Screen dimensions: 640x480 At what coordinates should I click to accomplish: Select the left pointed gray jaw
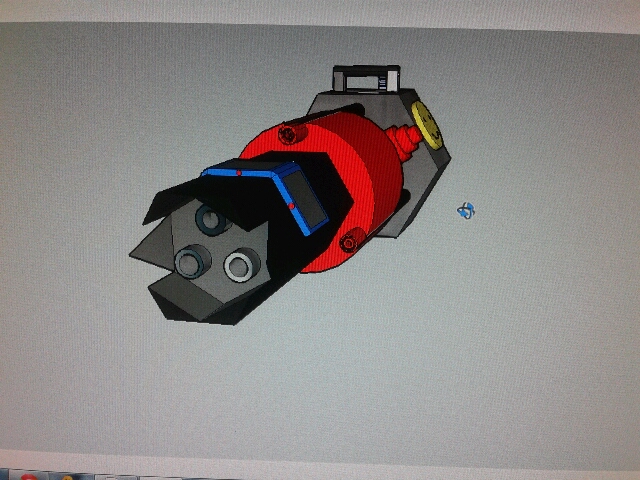coord(153,243)
